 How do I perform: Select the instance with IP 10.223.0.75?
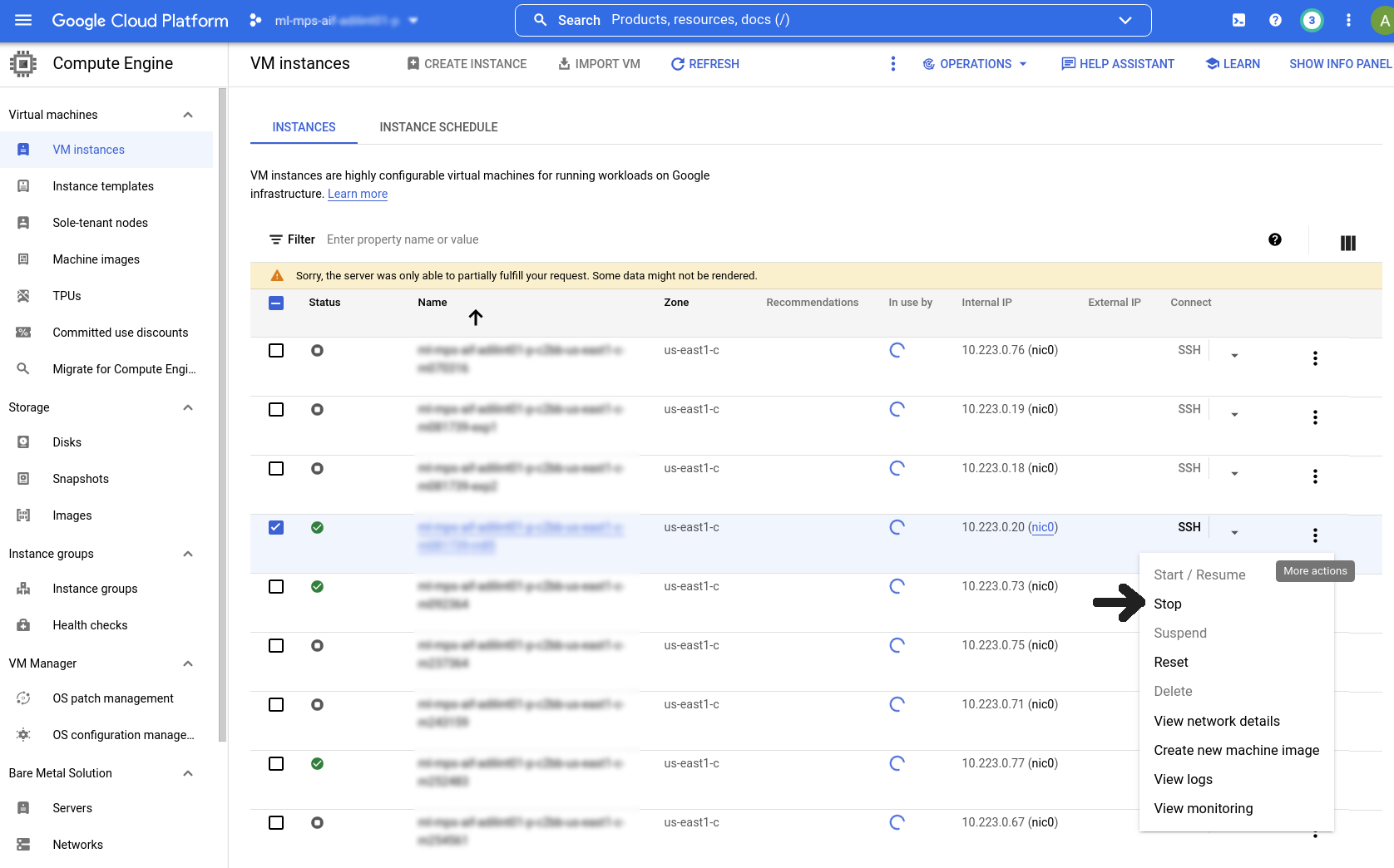click(x=276, y=646)
